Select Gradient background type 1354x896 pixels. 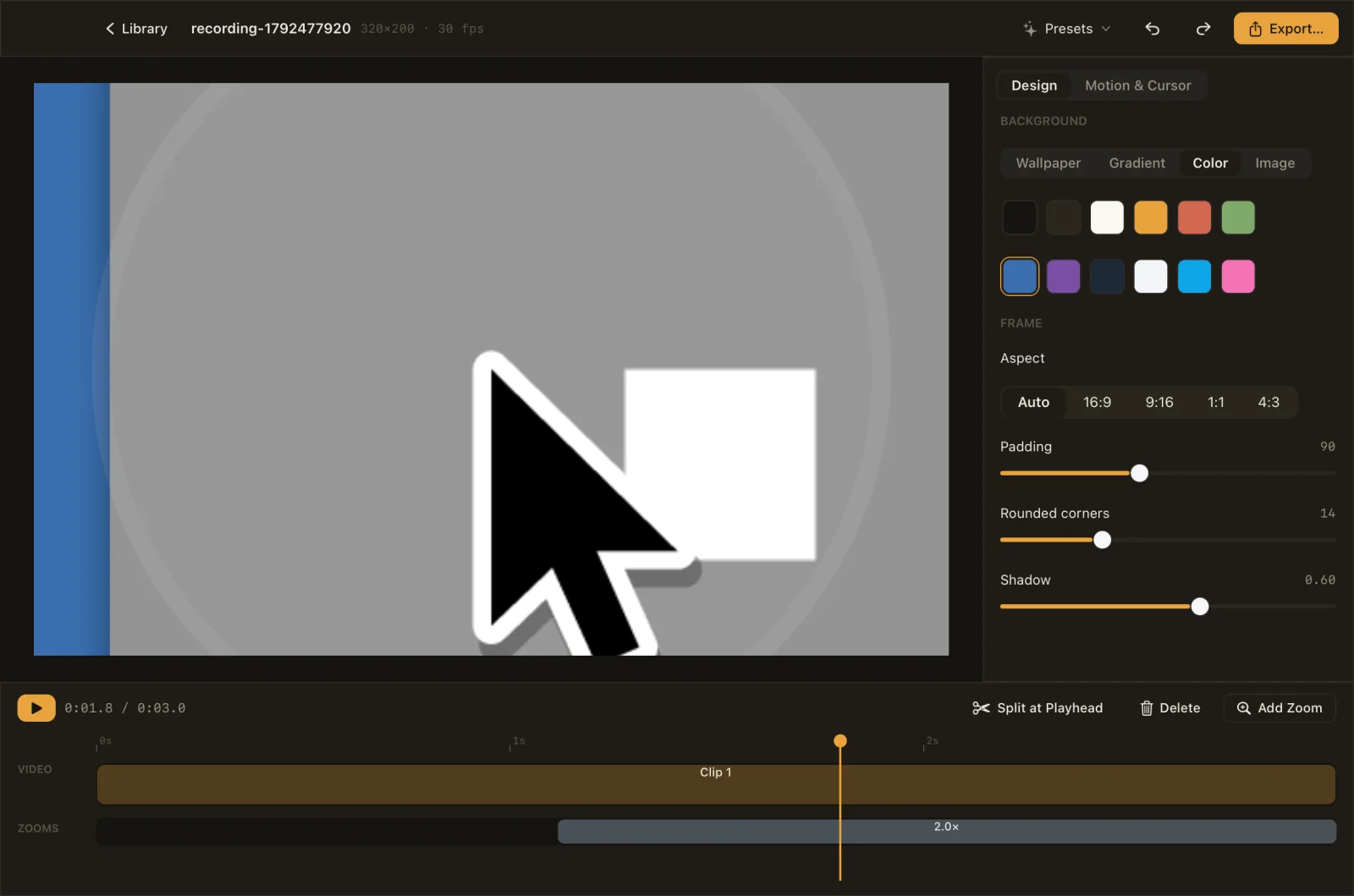point(1137,163)
